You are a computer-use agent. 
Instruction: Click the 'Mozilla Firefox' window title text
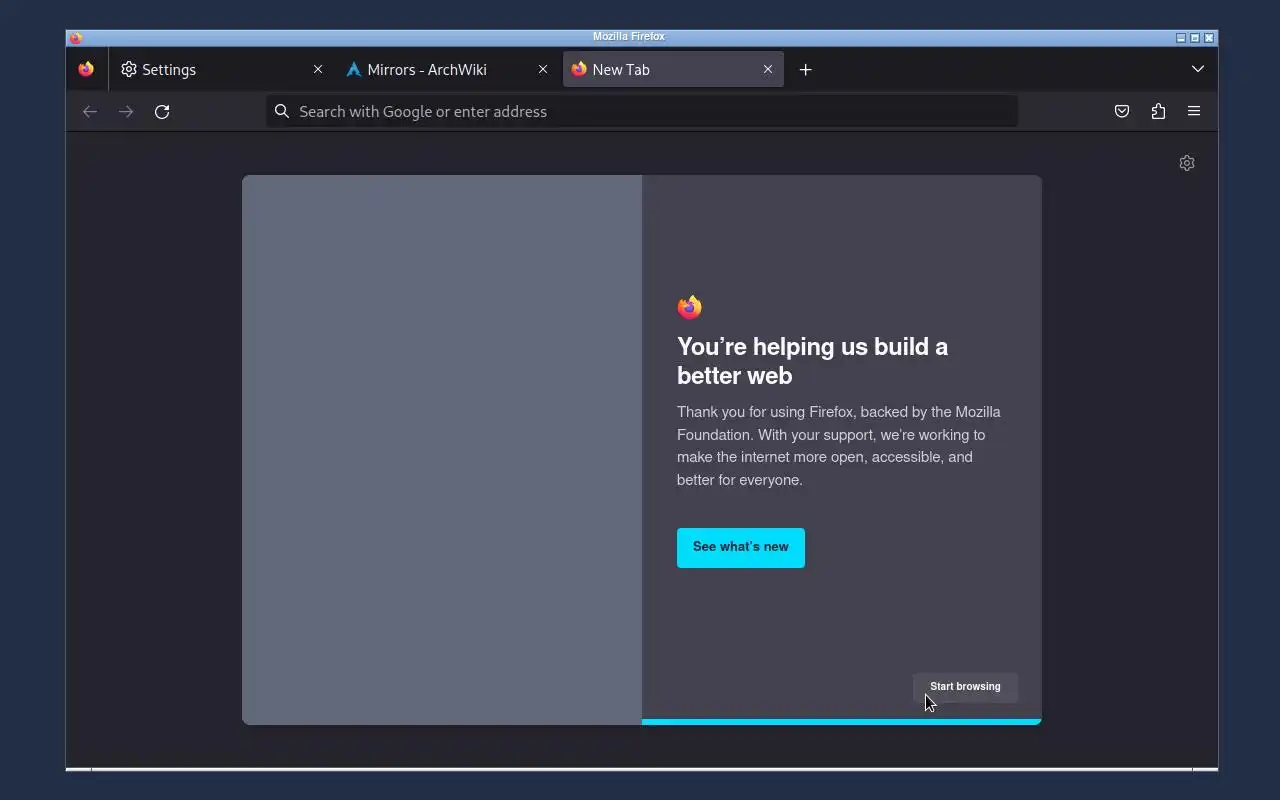629,37
